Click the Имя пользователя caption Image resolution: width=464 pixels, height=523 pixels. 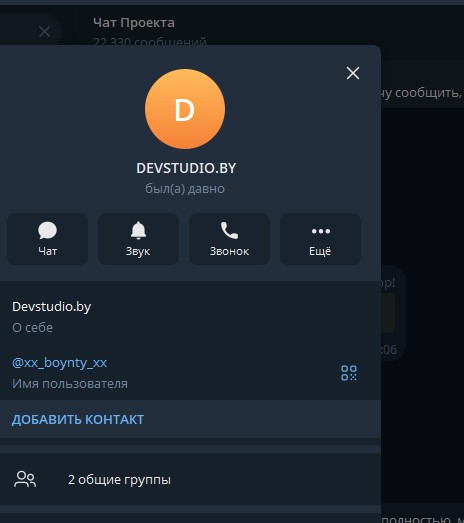[x=70, y=384]
